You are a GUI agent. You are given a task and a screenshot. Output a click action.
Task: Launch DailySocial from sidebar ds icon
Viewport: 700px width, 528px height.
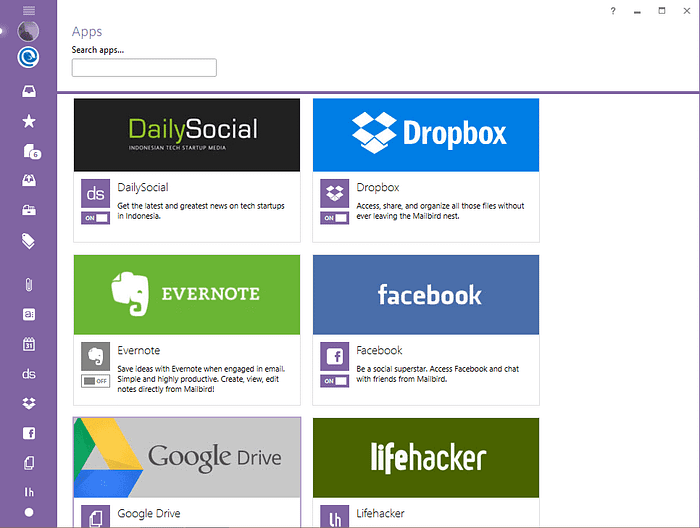point(29,374)
